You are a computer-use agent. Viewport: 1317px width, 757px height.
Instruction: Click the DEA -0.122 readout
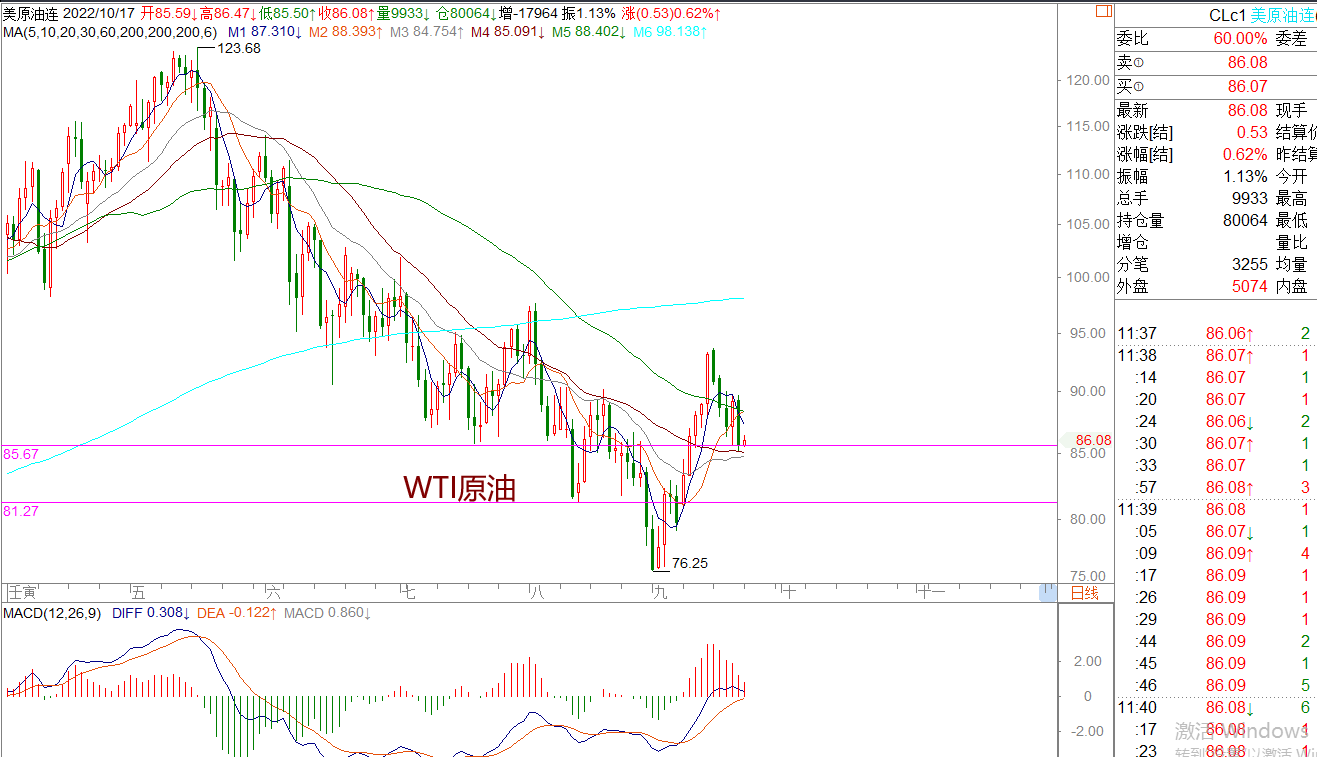238,612
